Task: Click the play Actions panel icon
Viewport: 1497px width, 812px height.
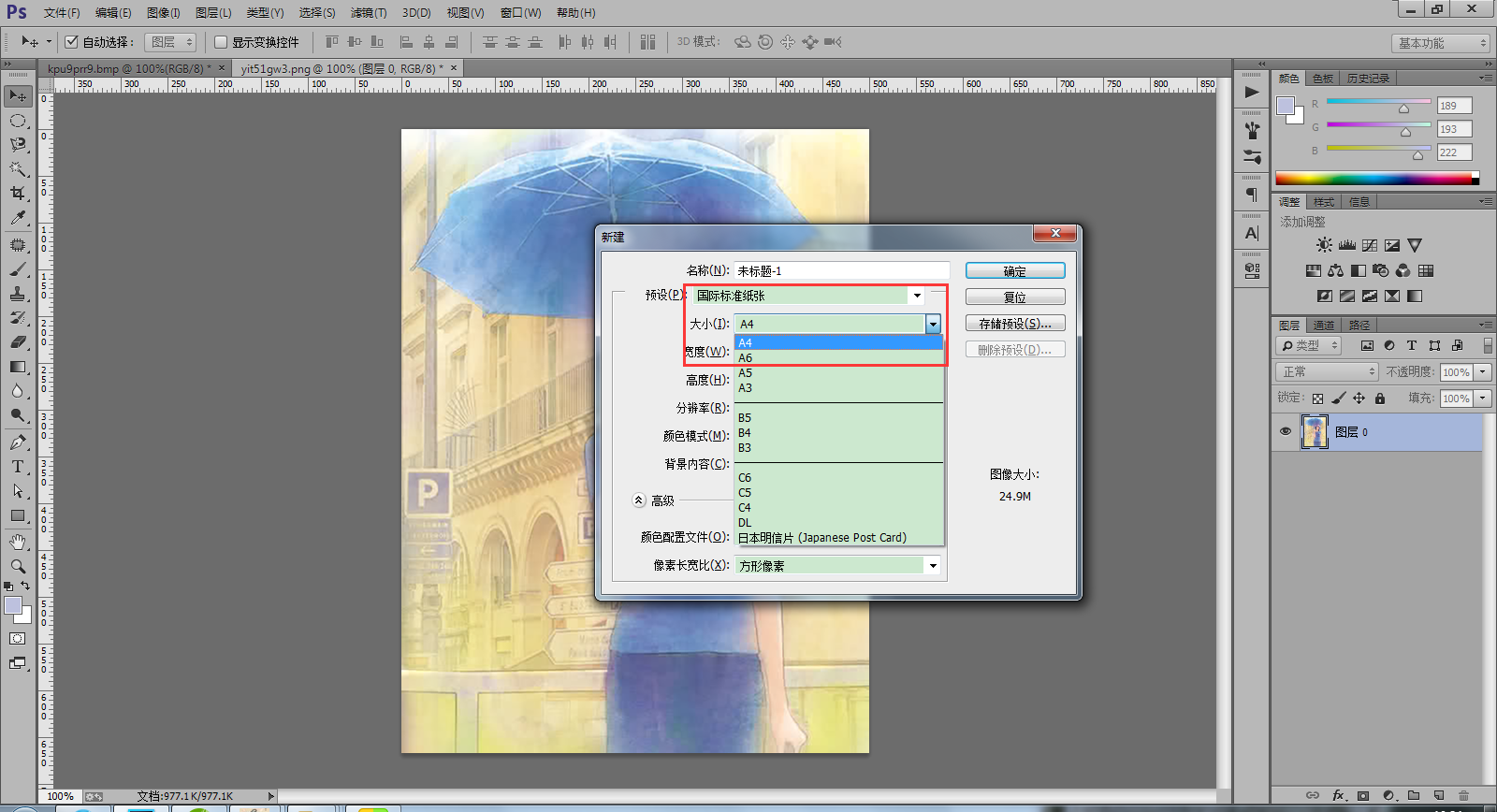Action: tap(1252, 93)
